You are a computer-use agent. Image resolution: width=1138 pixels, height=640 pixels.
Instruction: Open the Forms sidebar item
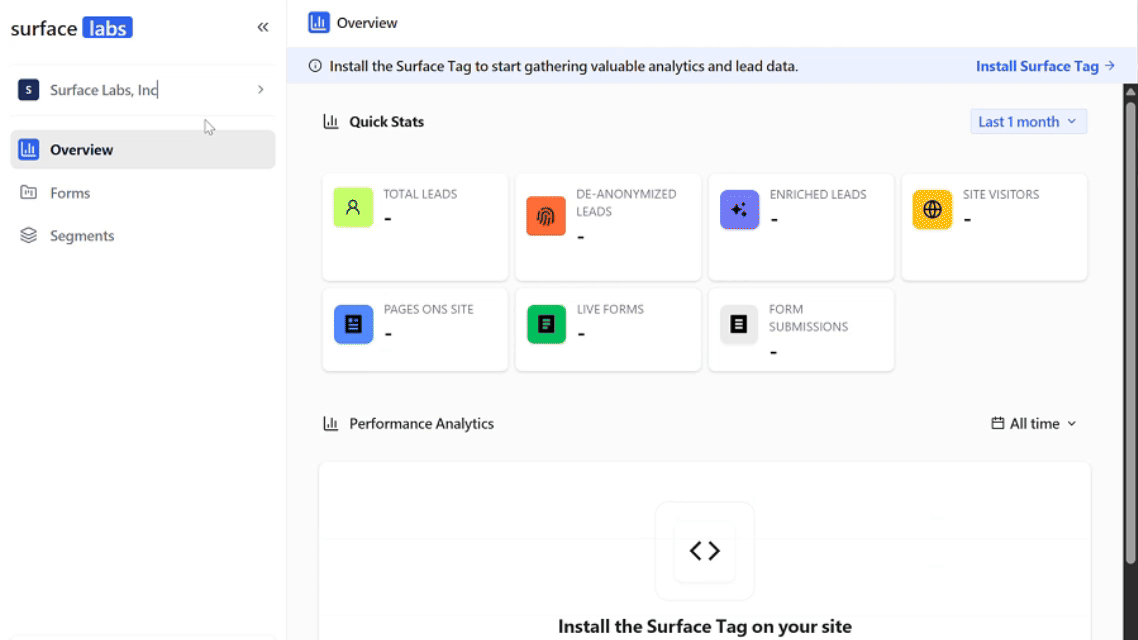coord(70,193)
